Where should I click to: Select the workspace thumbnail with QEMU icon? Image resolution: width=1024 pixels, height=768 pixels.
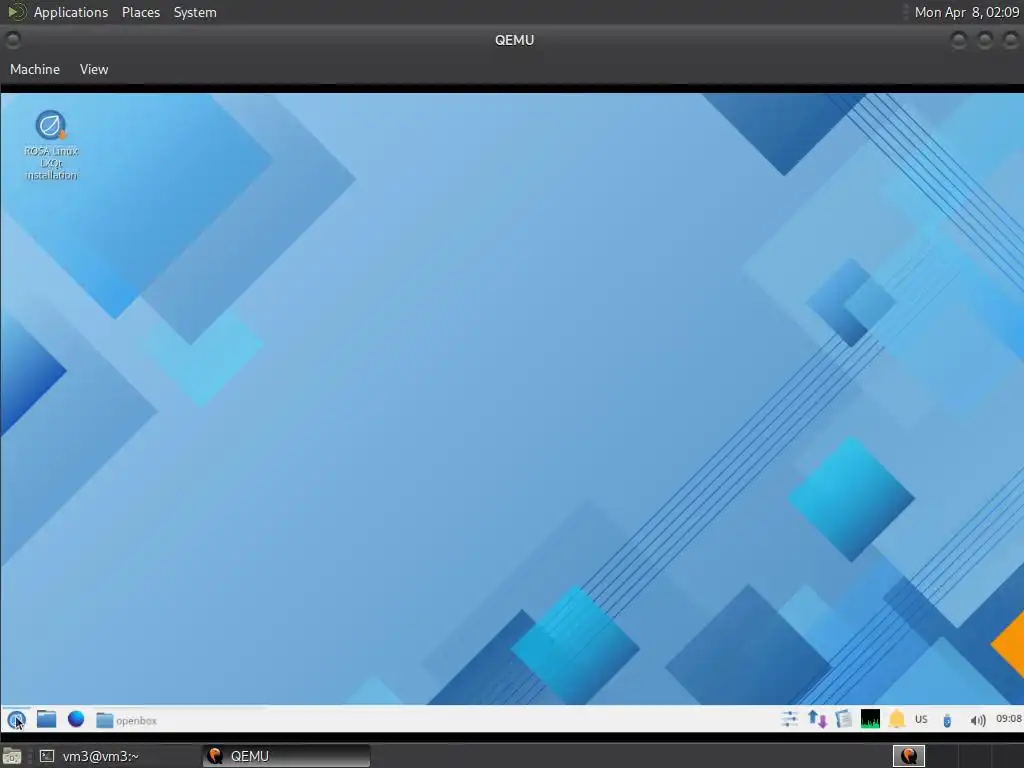pos(908,756)
